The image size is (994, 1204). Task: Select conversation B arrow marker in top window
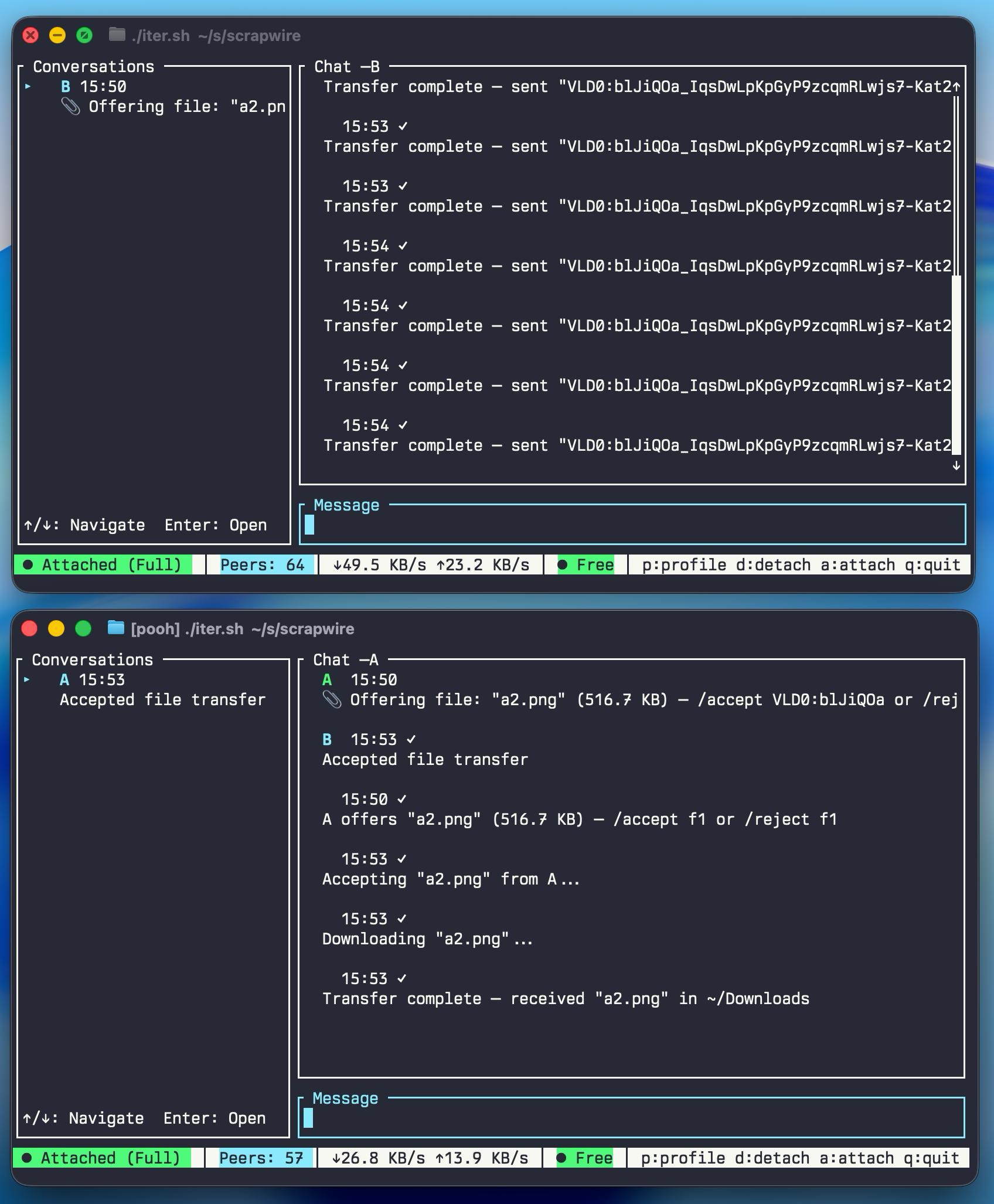point(28,87)
